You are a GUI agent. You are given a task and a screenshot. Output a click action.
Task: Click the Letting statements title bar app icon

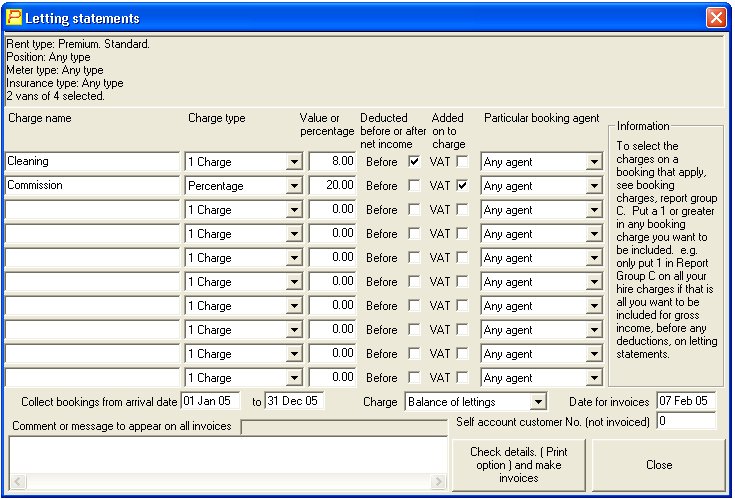(14, 17)
